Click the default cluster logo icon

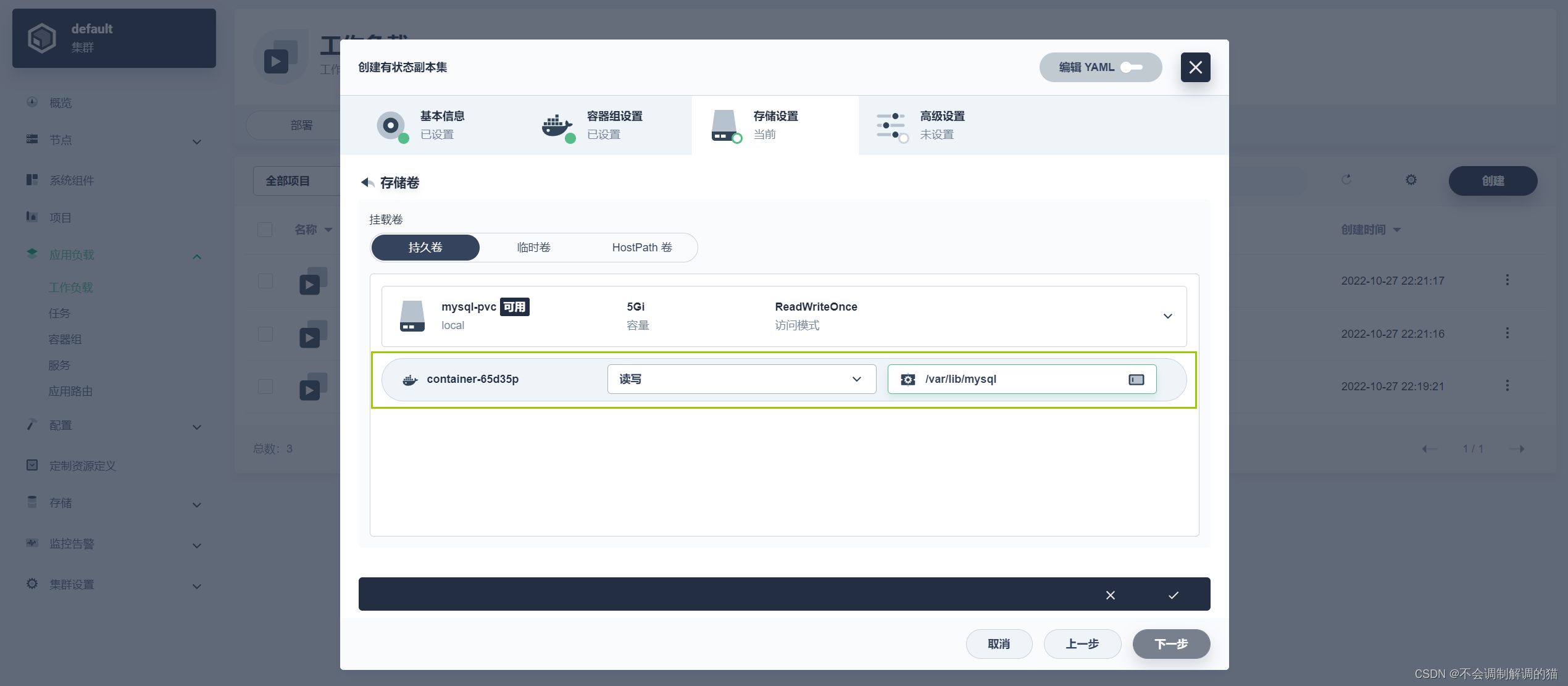pyautogui.click(x=42, y=38)
